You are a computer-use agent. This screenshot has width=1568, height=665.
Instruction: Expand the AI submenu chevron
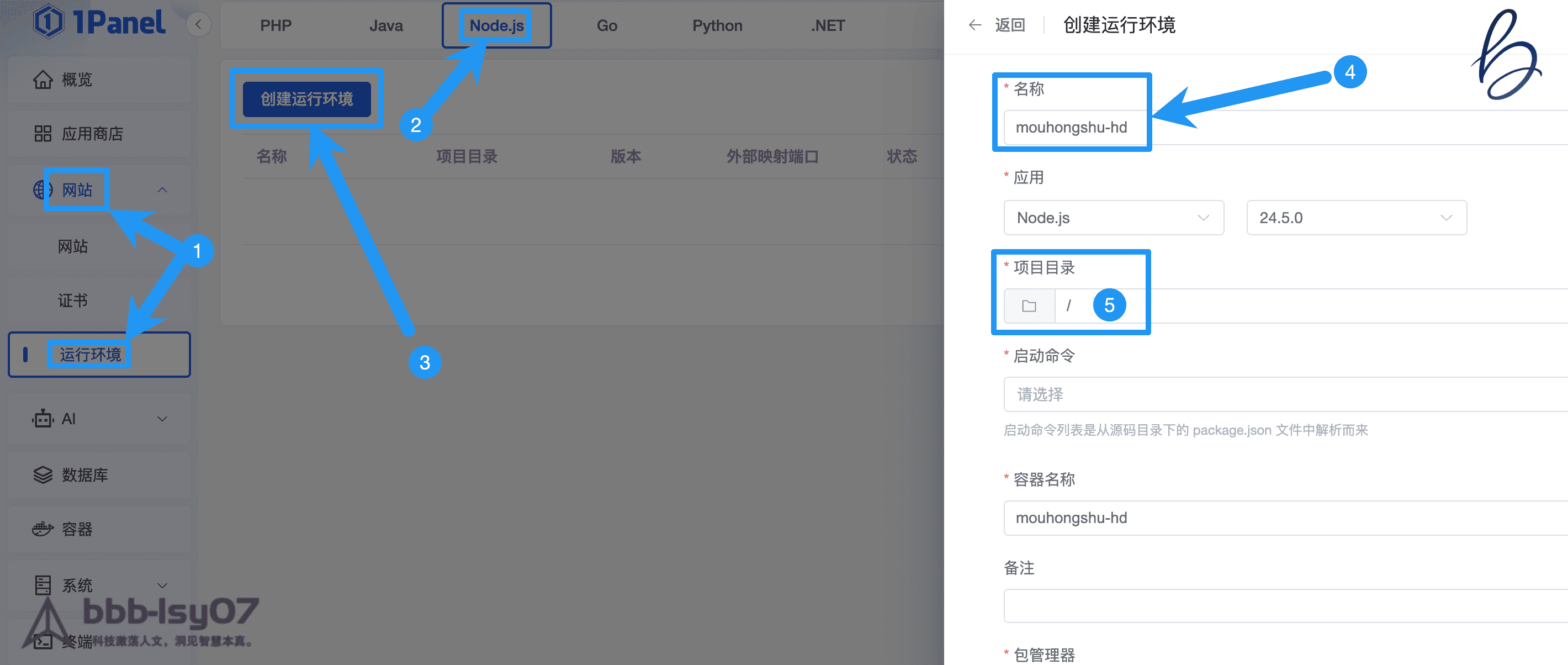click(162, 418)
